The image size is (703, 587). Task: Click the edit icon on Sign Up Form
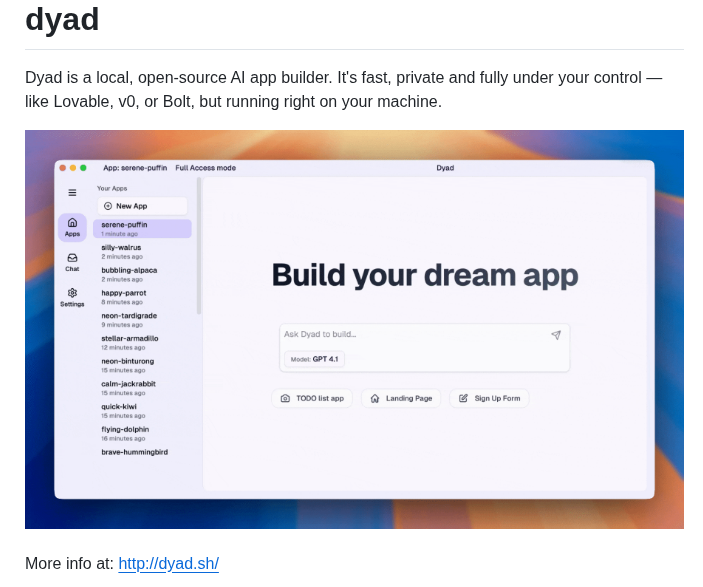pyautogui.click(x=463, y=398)
